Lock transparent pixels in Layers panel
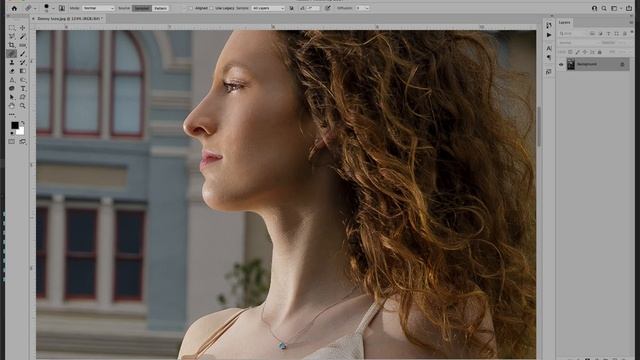 pyautogui.click(x=570, y=52)
